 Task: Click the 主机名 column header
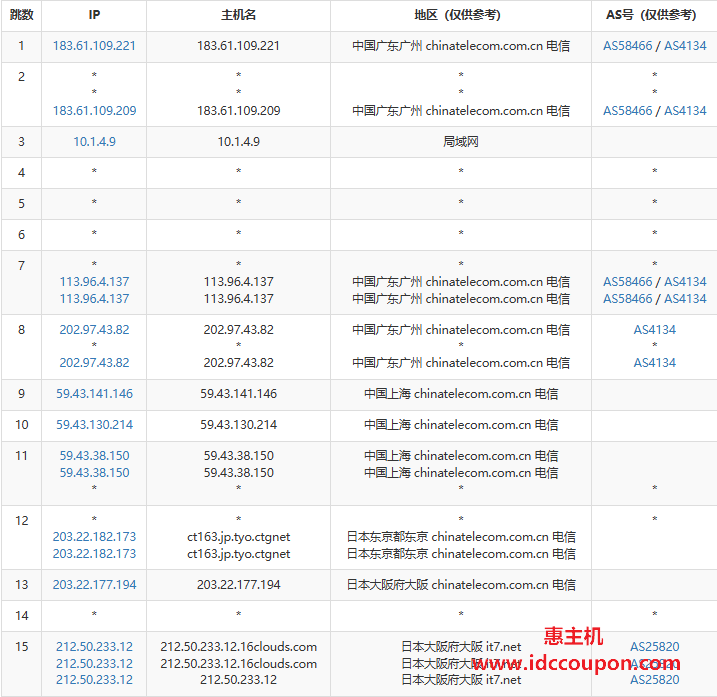[238, 15]
